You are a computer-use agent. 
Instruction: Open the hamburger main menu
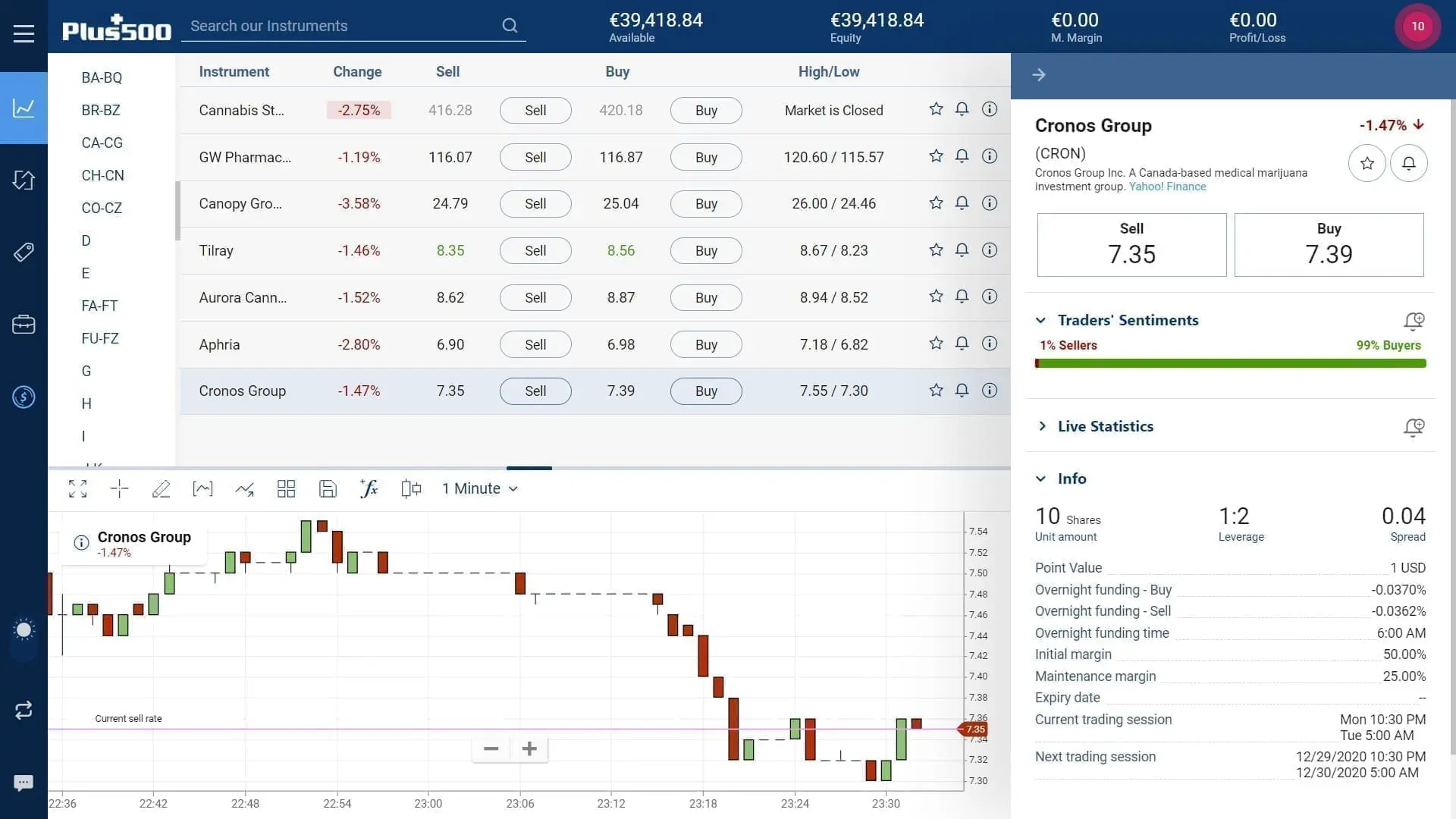[x=24, y=33]
